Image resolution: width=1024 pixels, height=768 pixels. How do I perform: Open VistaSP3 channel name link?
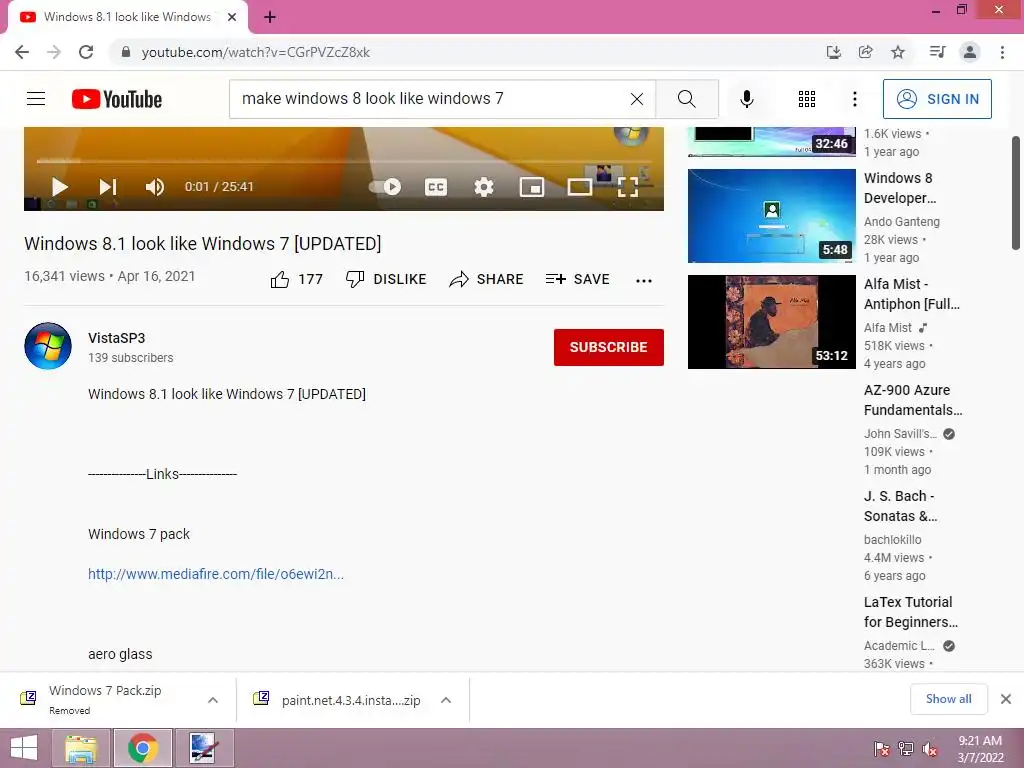[117, 338]
